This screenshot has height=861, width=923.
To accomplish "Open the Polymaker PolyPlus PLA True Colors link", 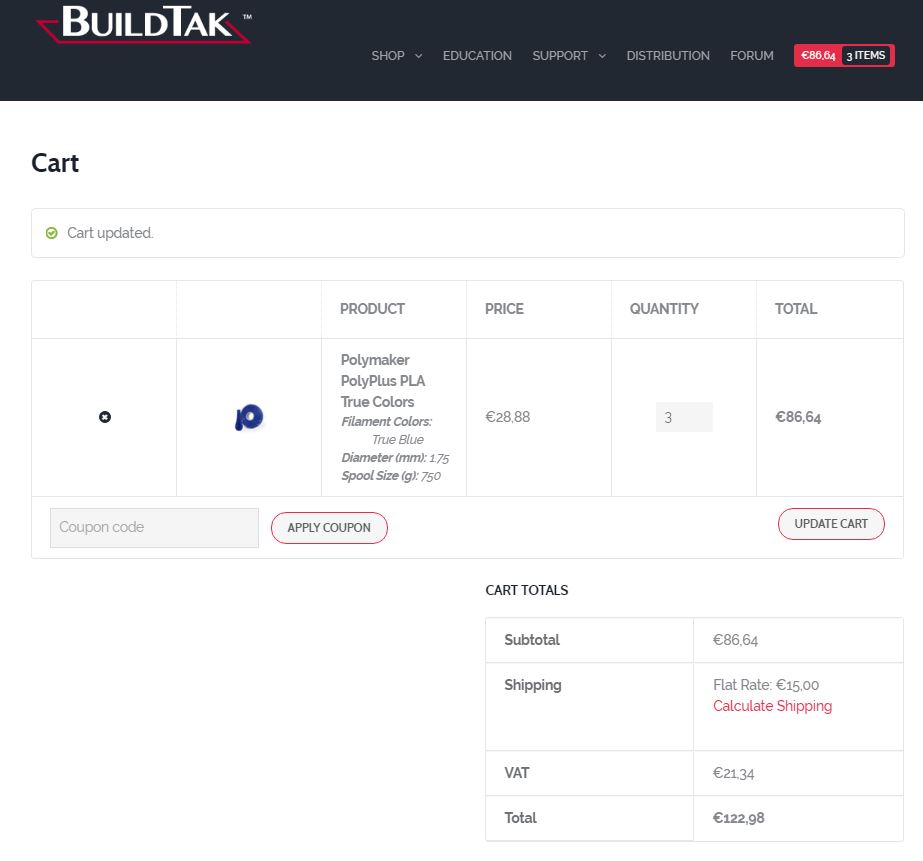I will [383, 381].
